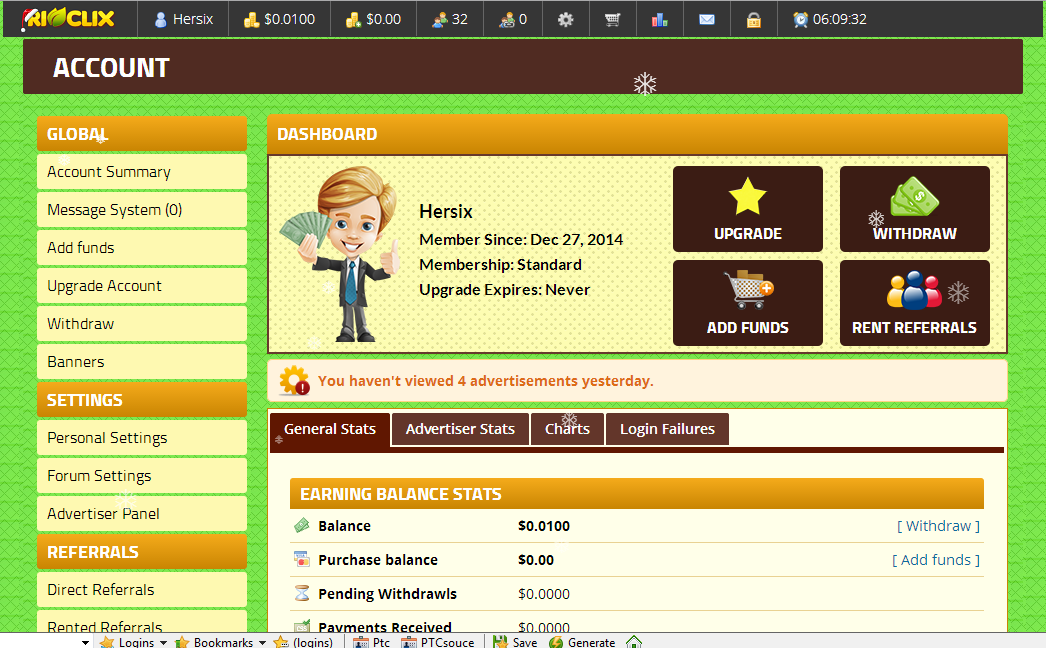This screenshot has width=1046, height=648.
Task: Click the Save button in bookmarks bar
Action: click(515, 642)
